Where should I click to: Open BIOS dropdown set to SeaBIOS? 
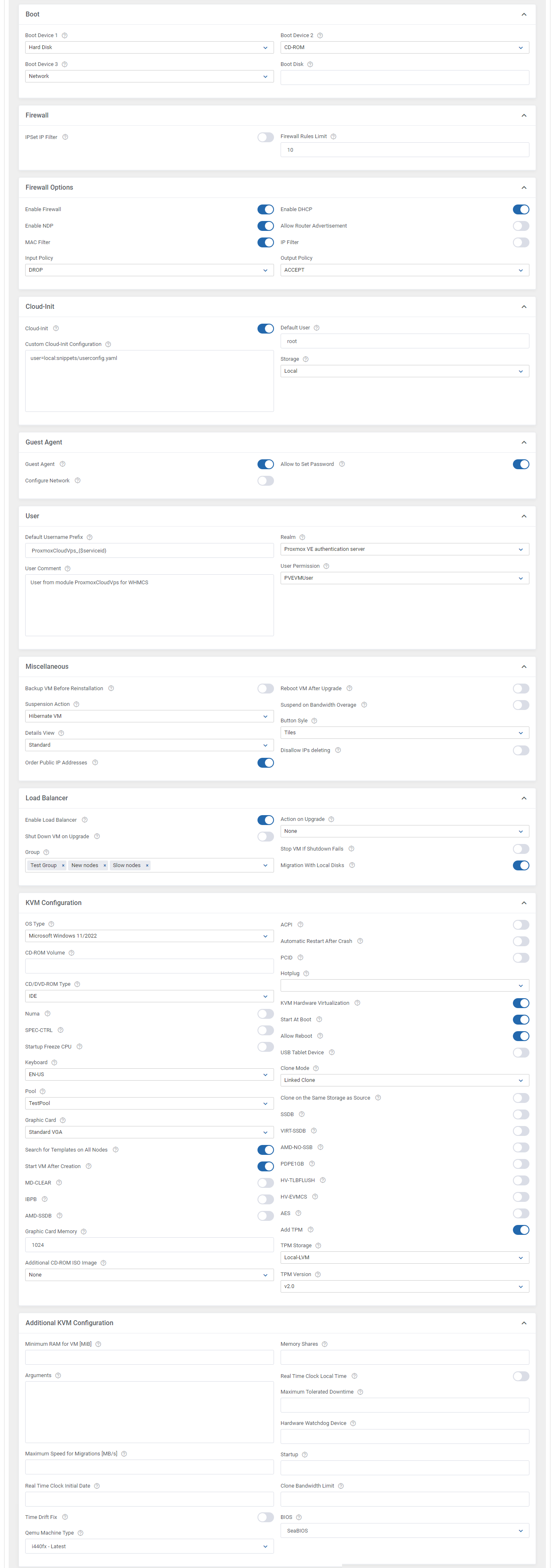[404, 1530]
